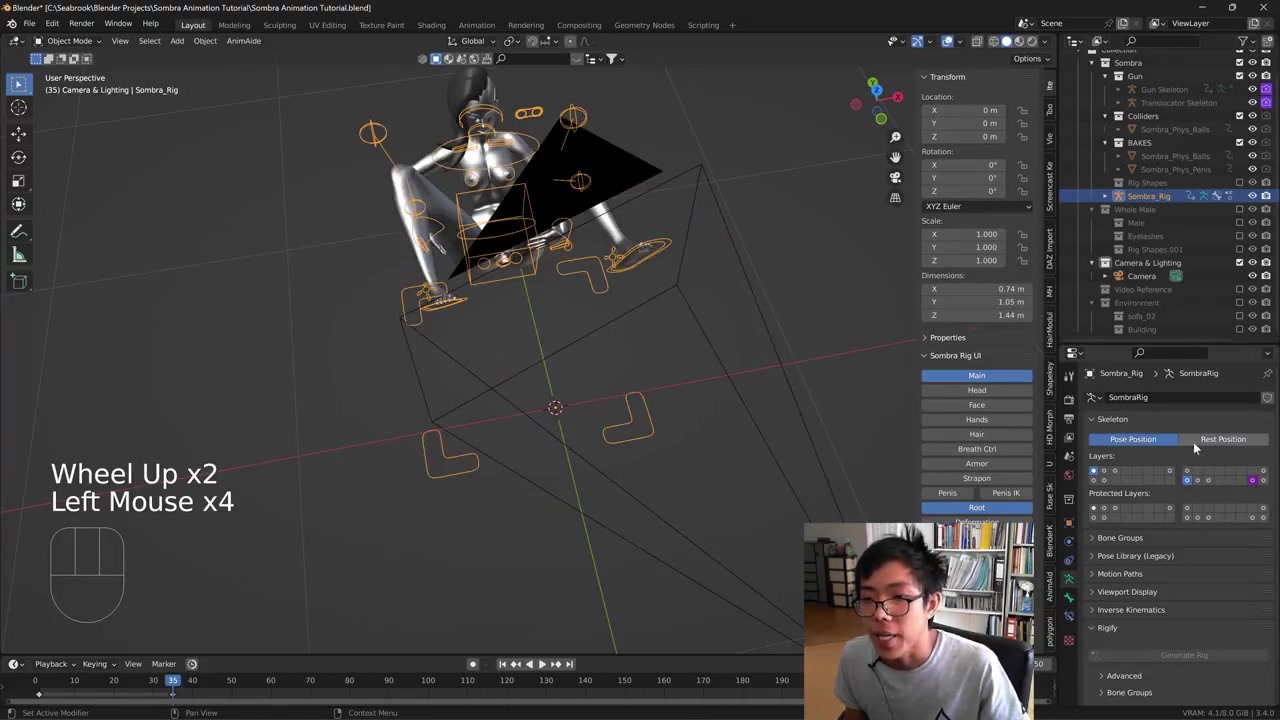This screenshot has height=720, width=1280.
Task: Select the Rotate tool
Action: pyautogui.click(x=18, y=157)
